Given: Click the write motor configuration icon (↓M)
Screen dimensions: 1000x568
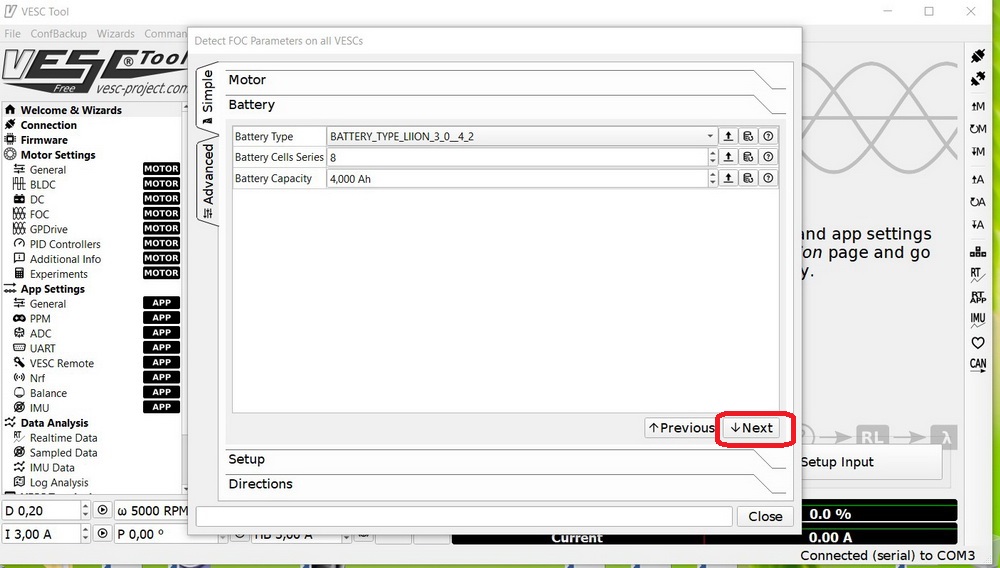Looking at the screenshot, I should click(978, 151).
